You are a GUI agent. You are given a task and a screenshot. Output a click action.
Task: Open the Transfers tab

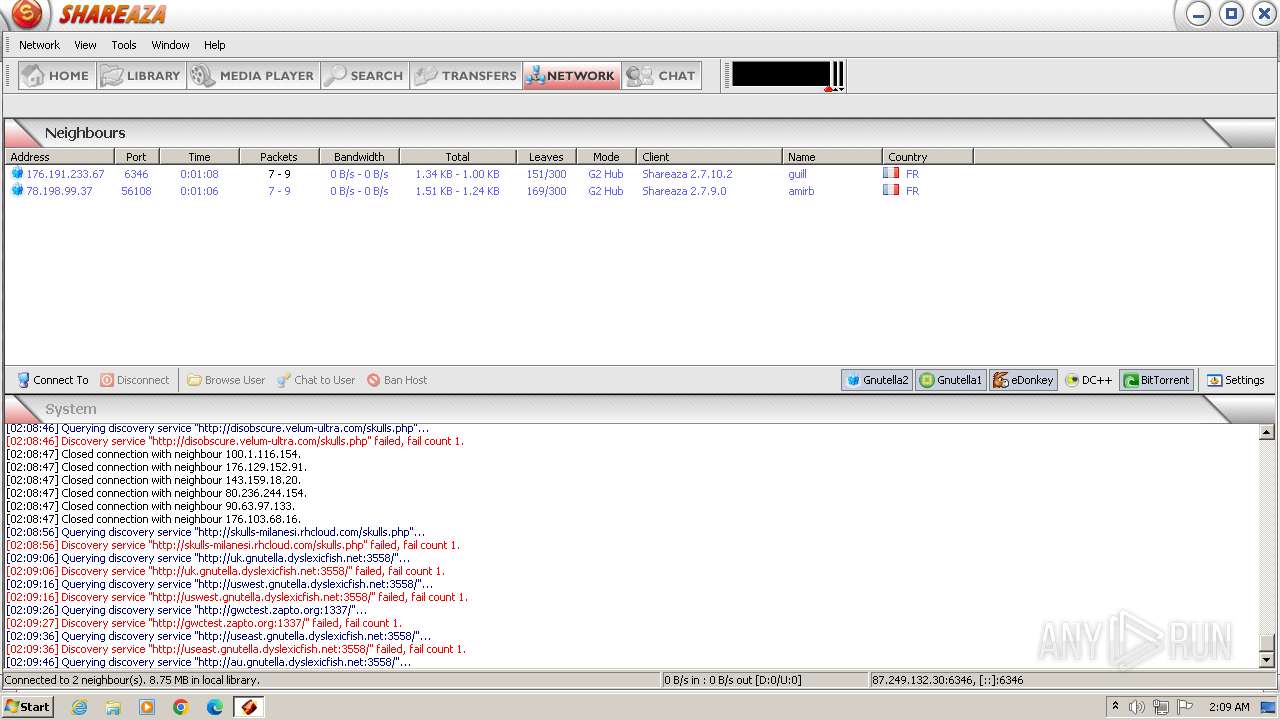466,76
